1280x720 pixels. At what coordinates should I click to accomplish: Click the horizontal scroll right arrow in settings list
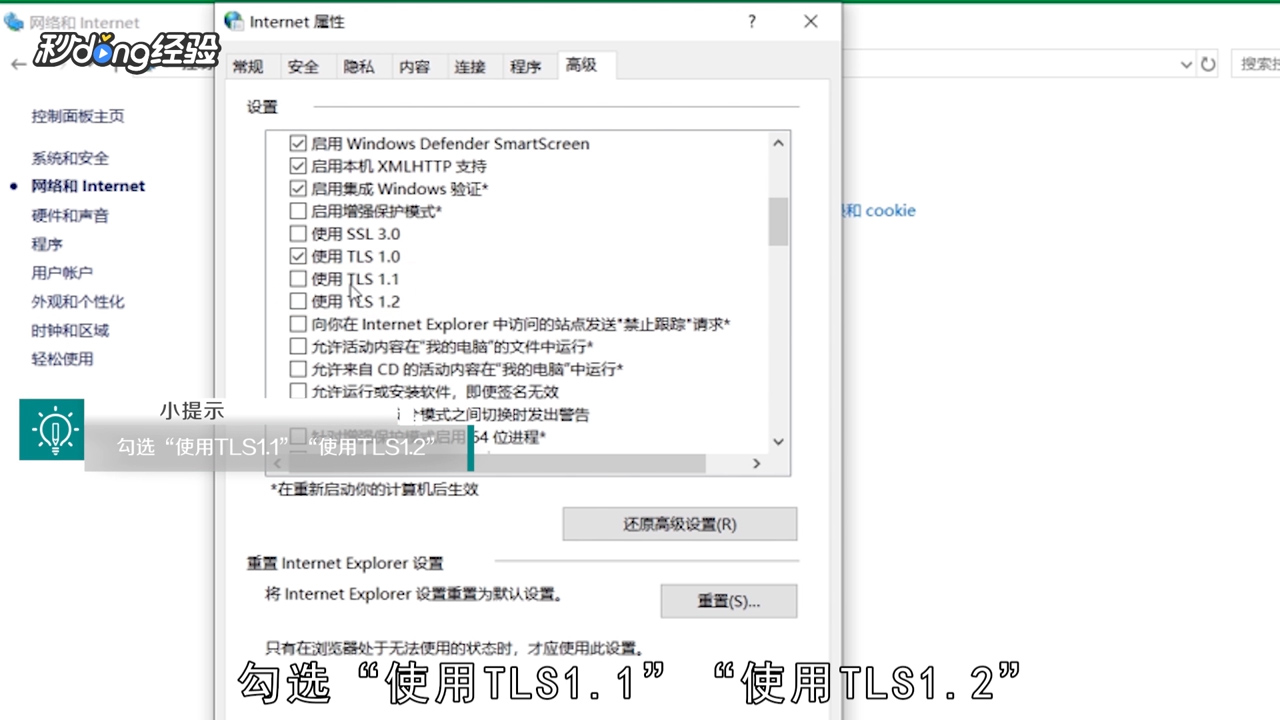(756, 463)
